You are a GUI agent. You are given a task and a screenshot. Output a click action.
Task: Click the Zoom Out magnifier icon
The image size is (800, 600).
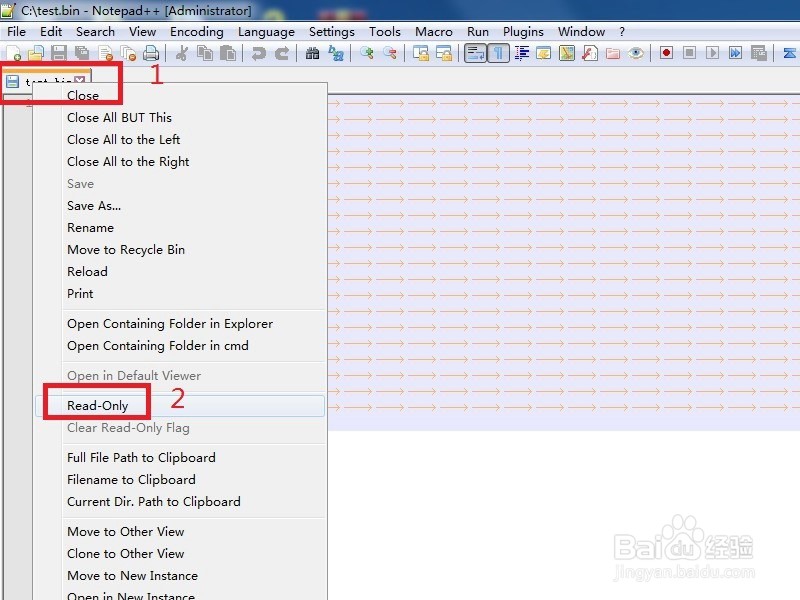pyautogui.click(x=390, y=53)
